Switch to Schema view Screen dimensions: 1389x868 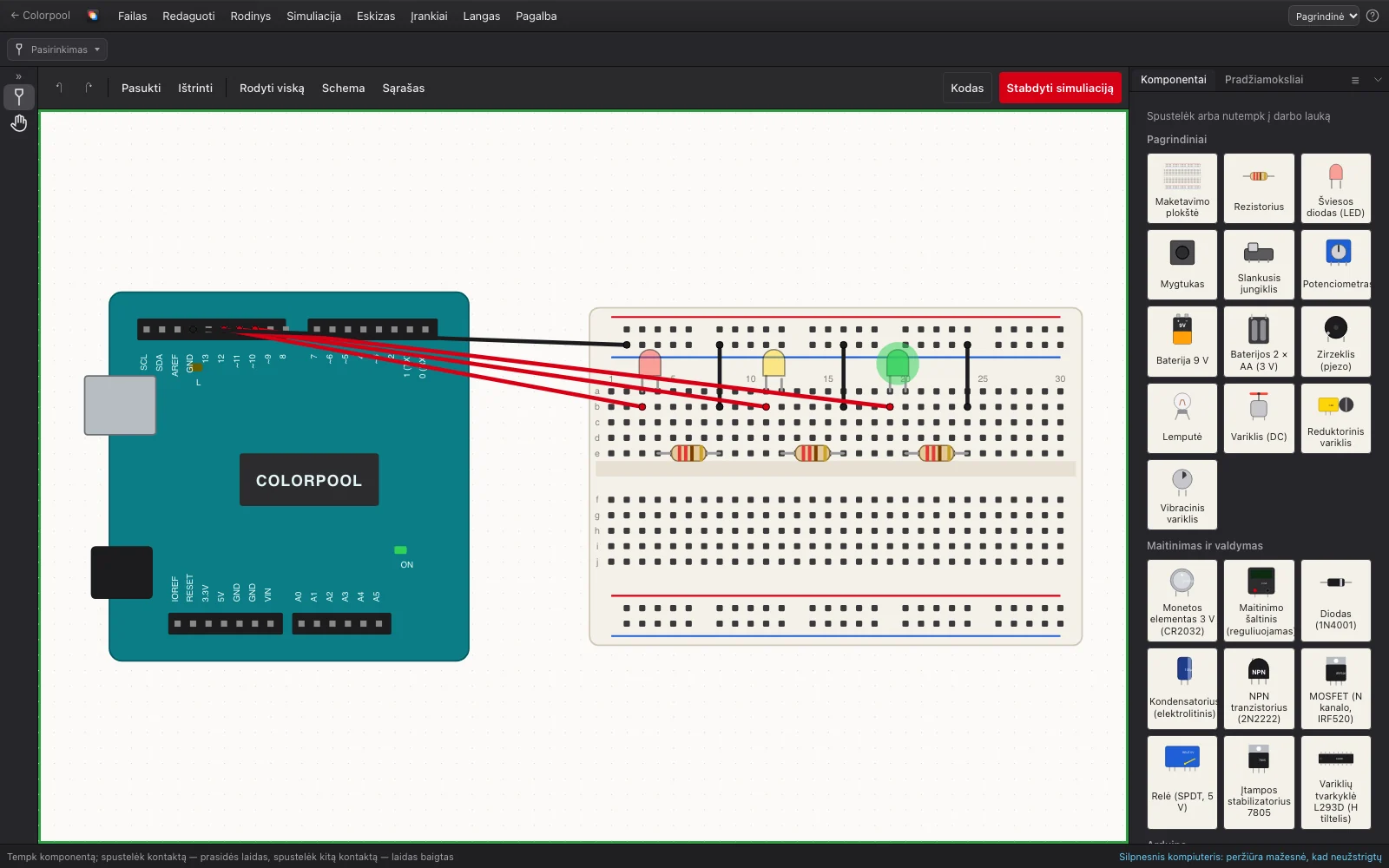point(343,88)
